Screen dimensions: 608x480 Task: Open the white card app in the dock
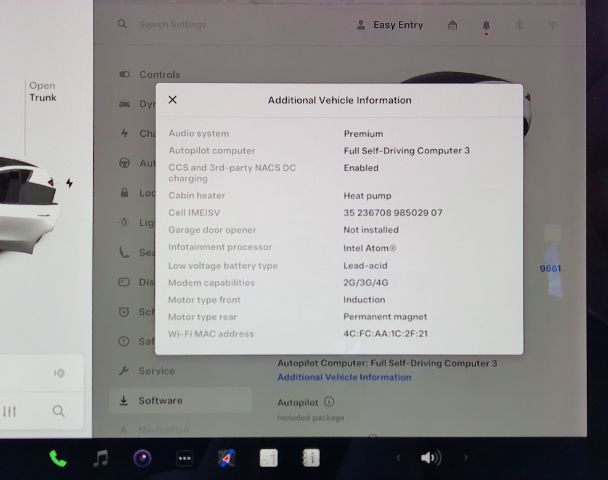[269, 458]
